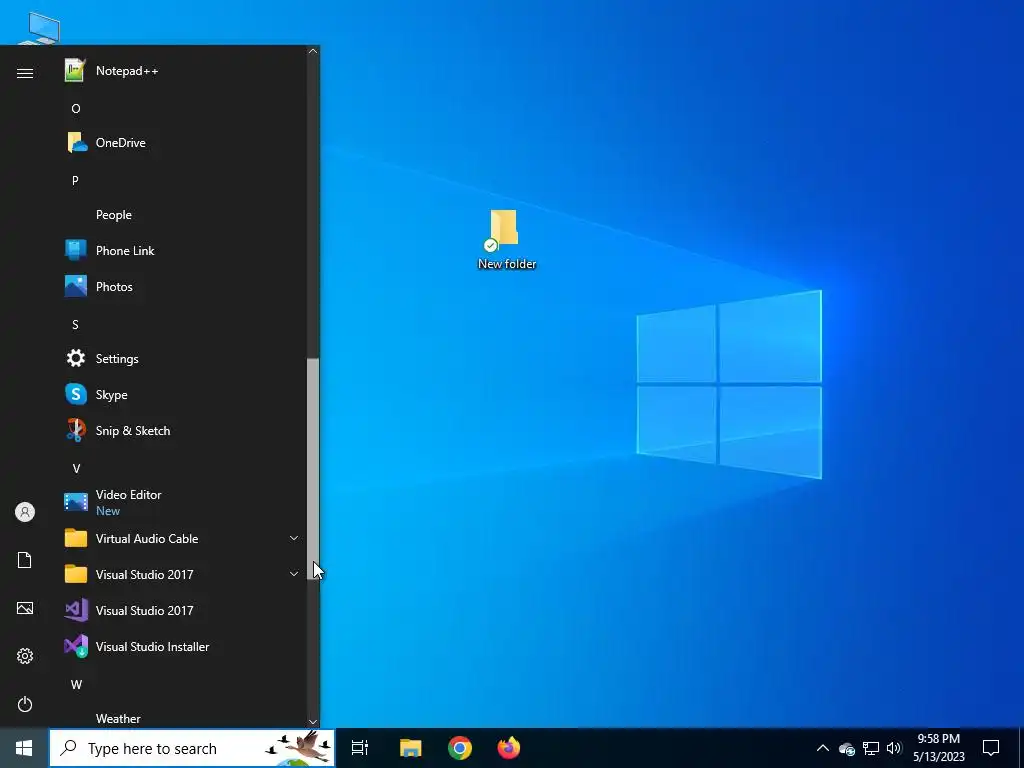Select the letter S section header
1024x768 pixels.
76,325
